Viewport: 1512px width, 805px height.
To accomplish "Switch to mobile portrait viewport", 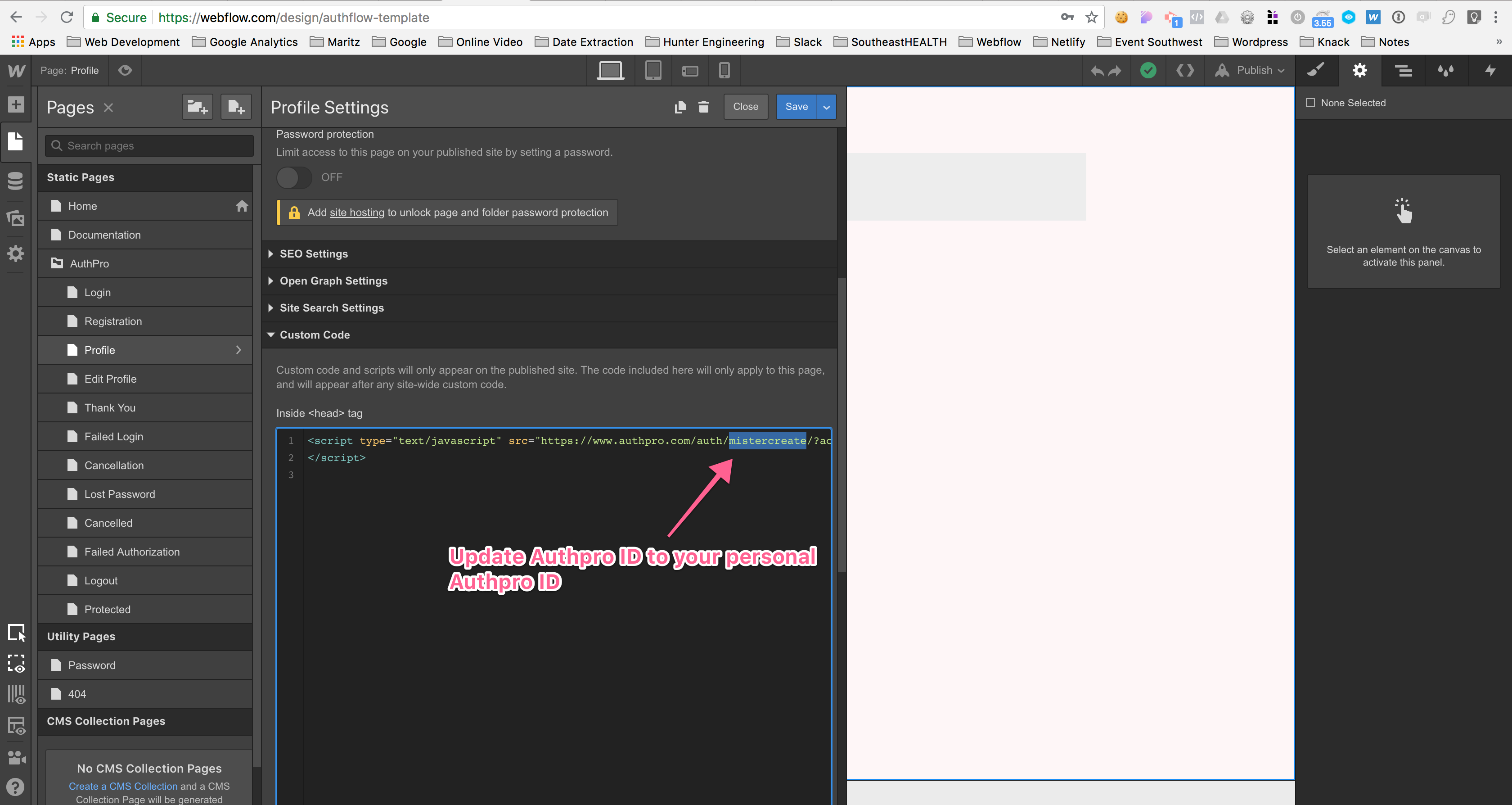I will [x=724, y=70].
